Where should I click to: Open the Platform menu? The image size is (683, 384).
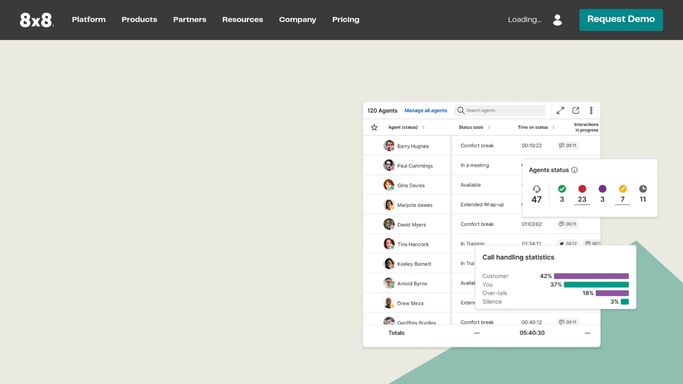pyautogui.click(x=89, y=20)
